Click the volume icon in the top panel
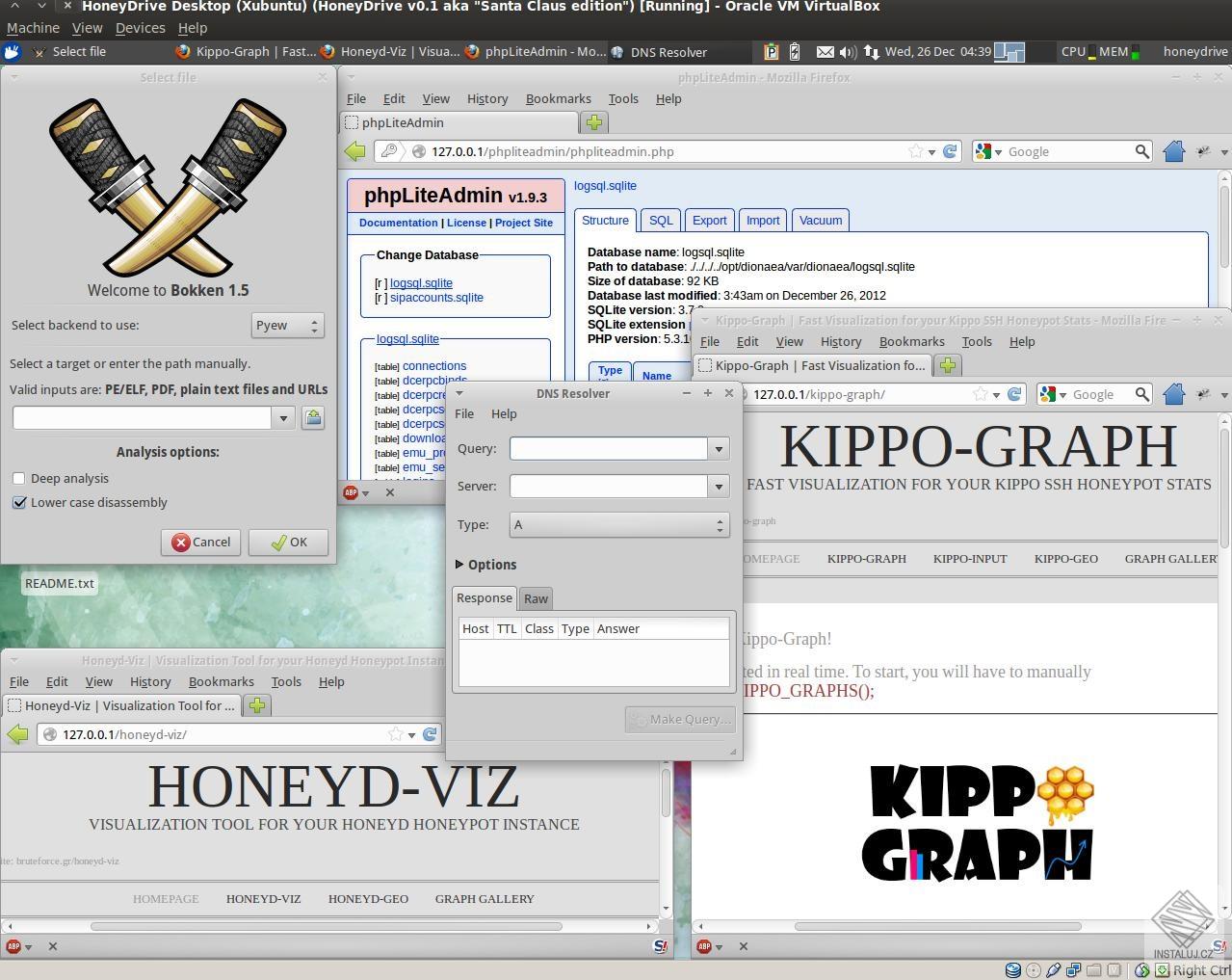The height and width of the screenshot is (980, 1232). click(x=847, y=52)
